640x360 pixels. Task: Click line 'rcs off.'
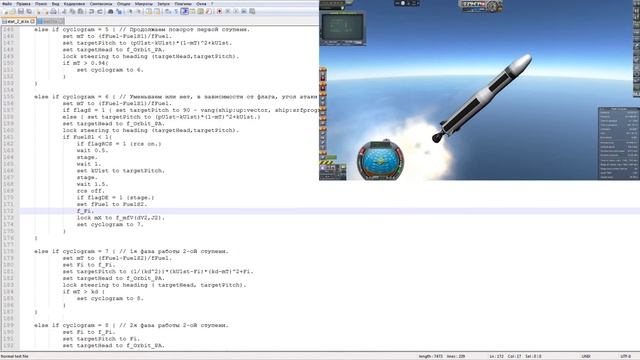pos(92,191)
